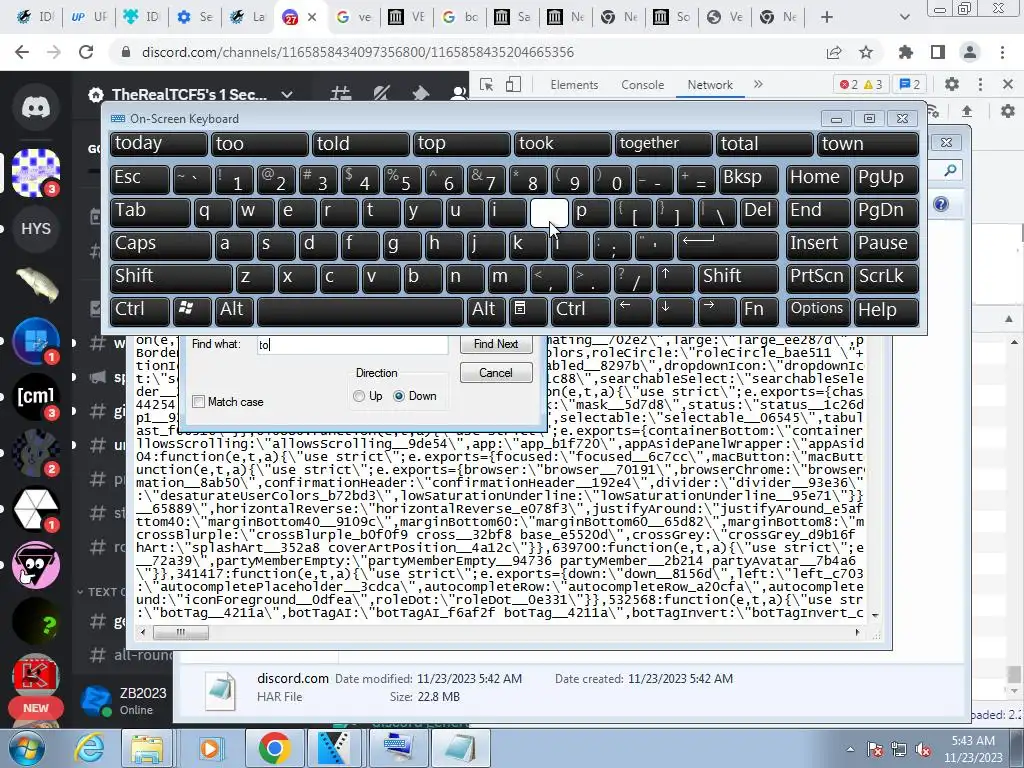Click the discord.com HAR file thumbnail
Image resolution: width=1024 pixels, height=768 pixels.
220,691
